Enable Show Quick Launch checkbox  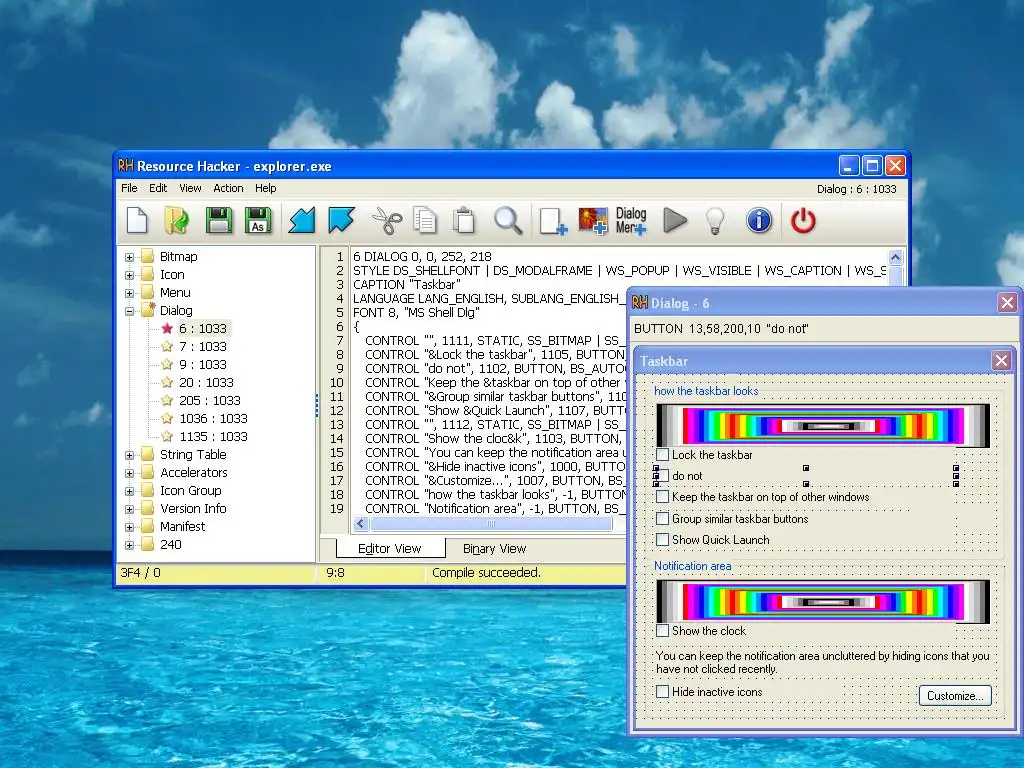point(662,539)
